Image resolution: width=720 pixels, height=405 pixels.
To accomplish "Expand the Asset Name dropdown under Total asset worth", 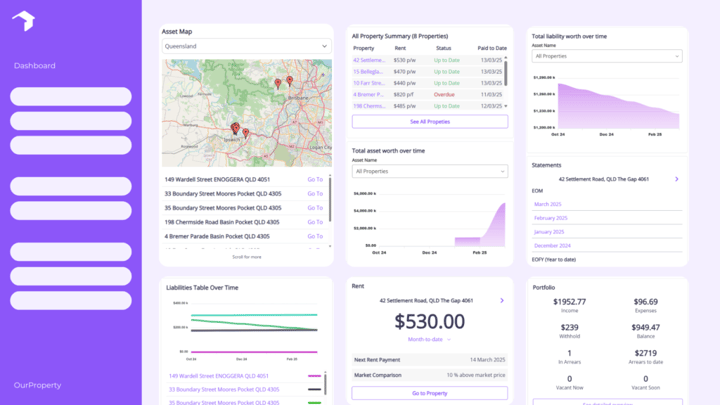I will (430, 171).
